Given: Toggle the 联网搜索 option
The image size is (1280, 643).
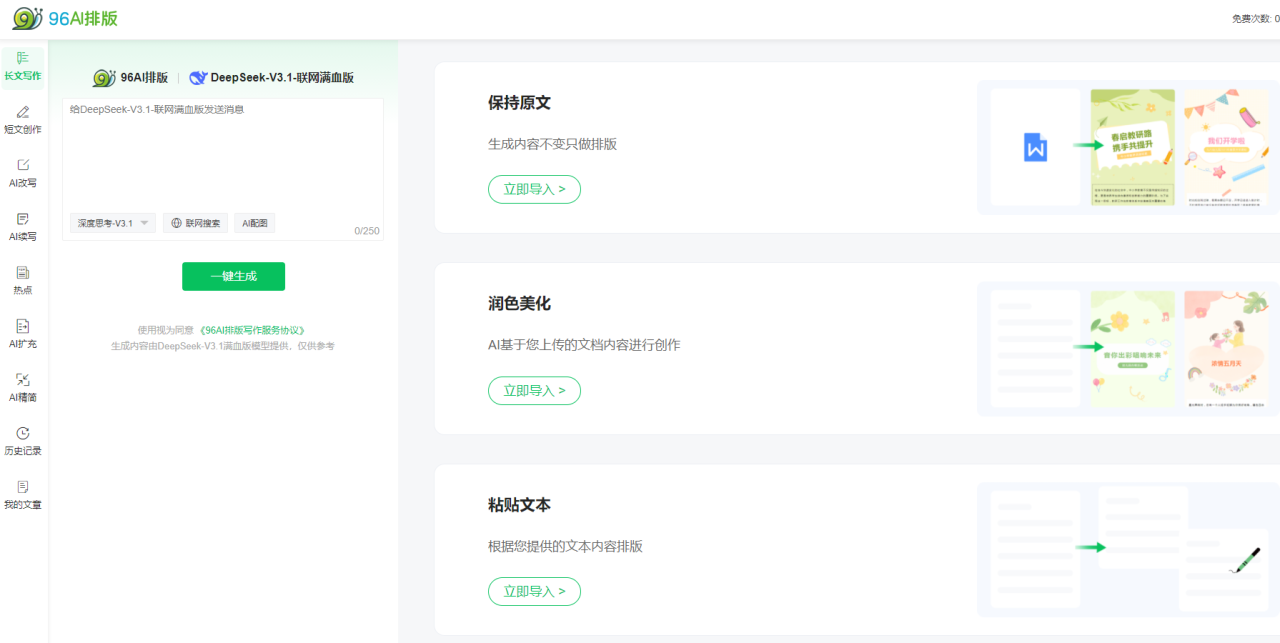Looking at the screenshot, I should pyautogui.click(x=195, y=223).
